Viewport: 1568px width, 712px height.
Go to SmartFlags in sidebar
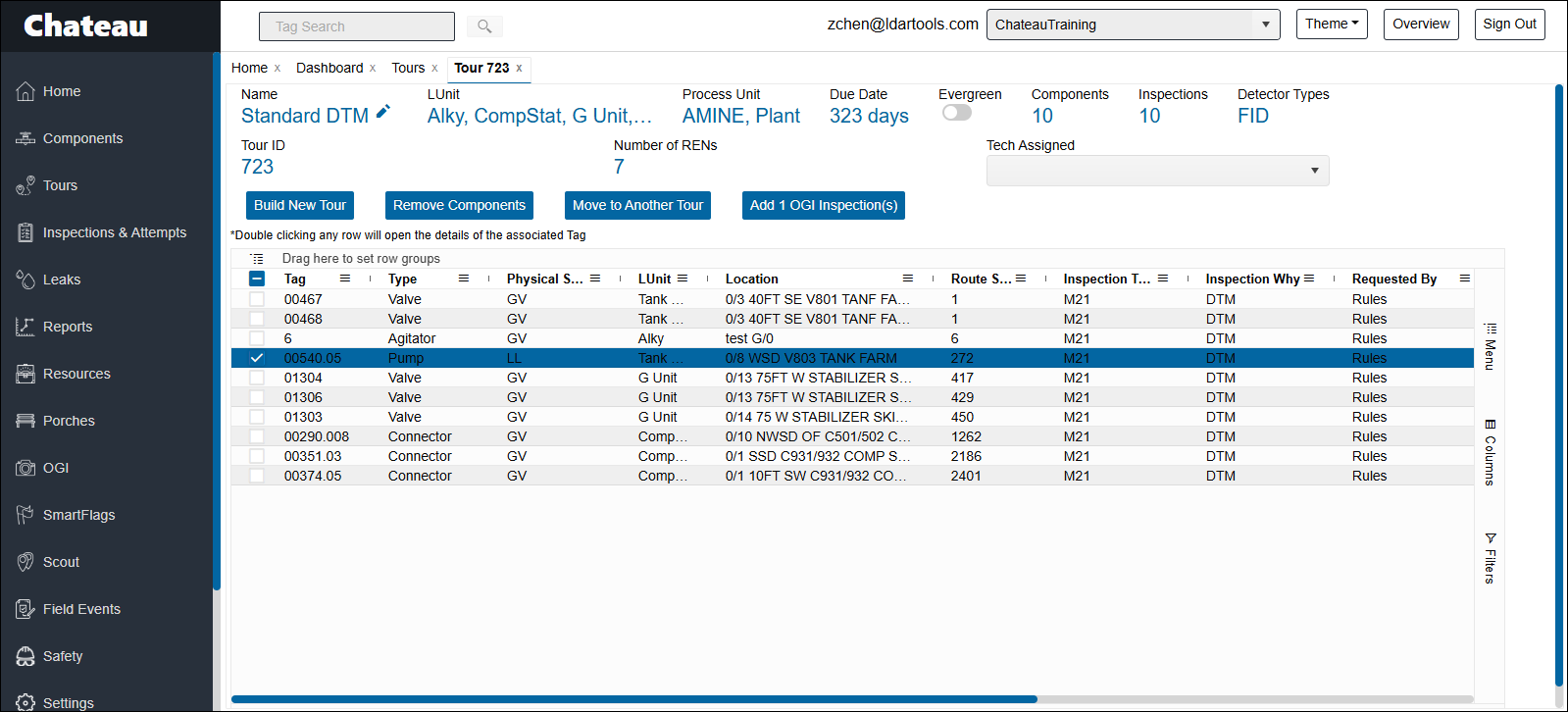point(78,515)
